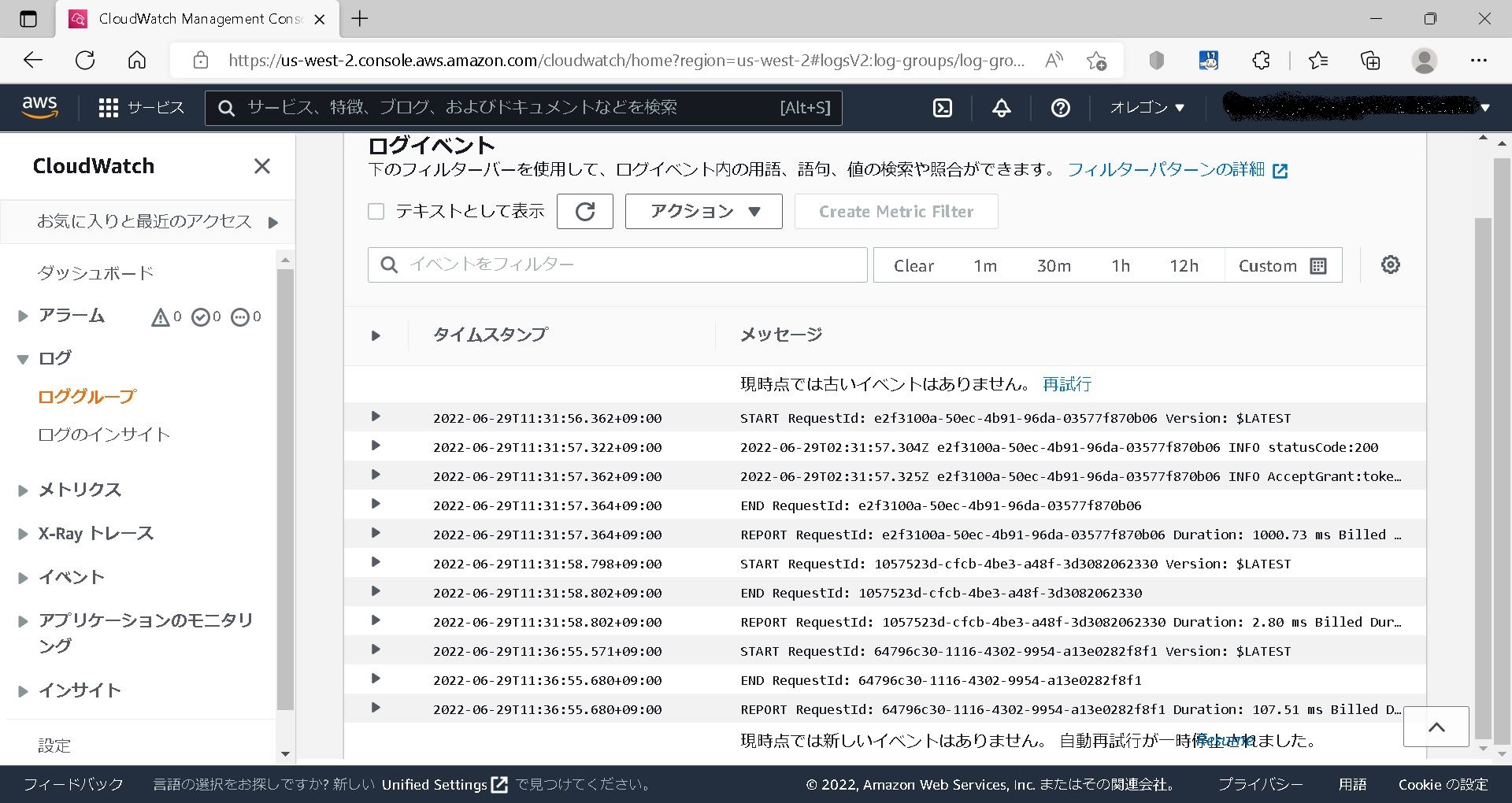
Task: Open browser settings ellipsis menu
Action: click(x=1479, y=61)
